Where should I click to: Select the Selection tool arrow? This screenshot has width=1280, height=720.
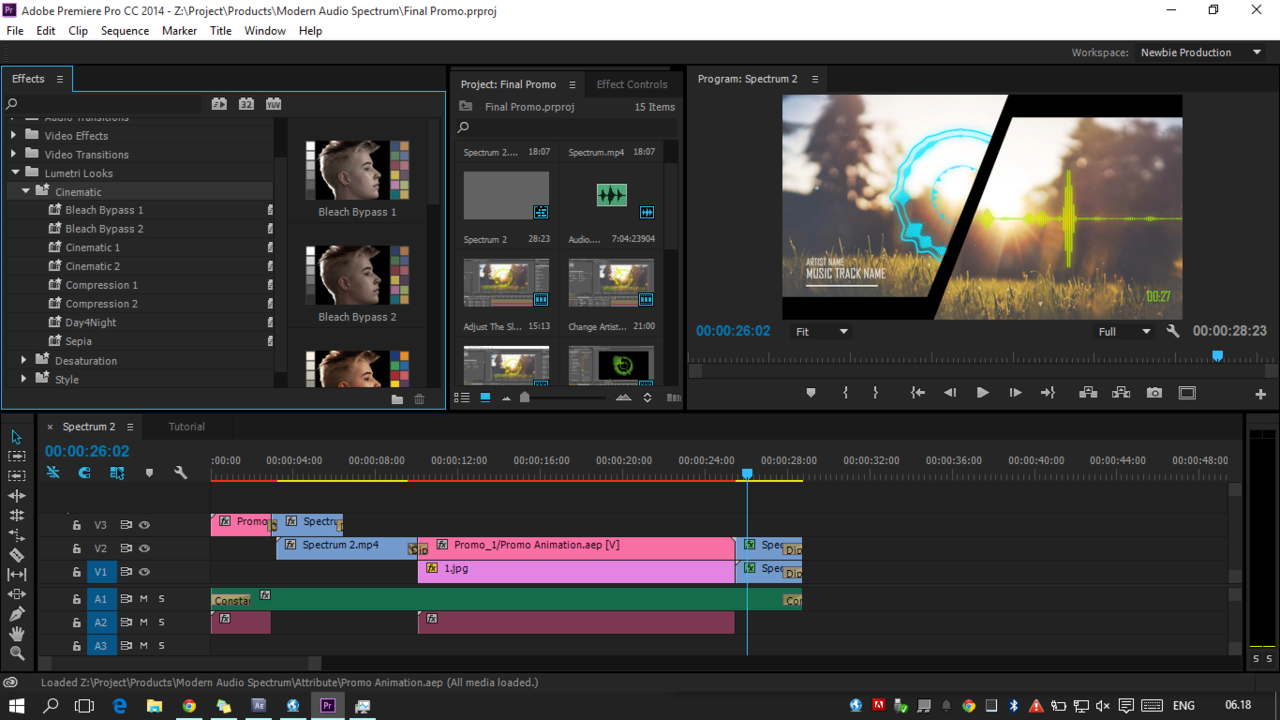pyautogui.click(x=17, y=437)
